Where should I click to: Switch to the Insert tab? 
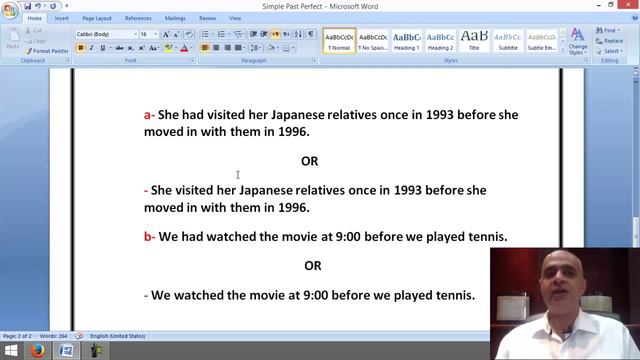(62, 18)
